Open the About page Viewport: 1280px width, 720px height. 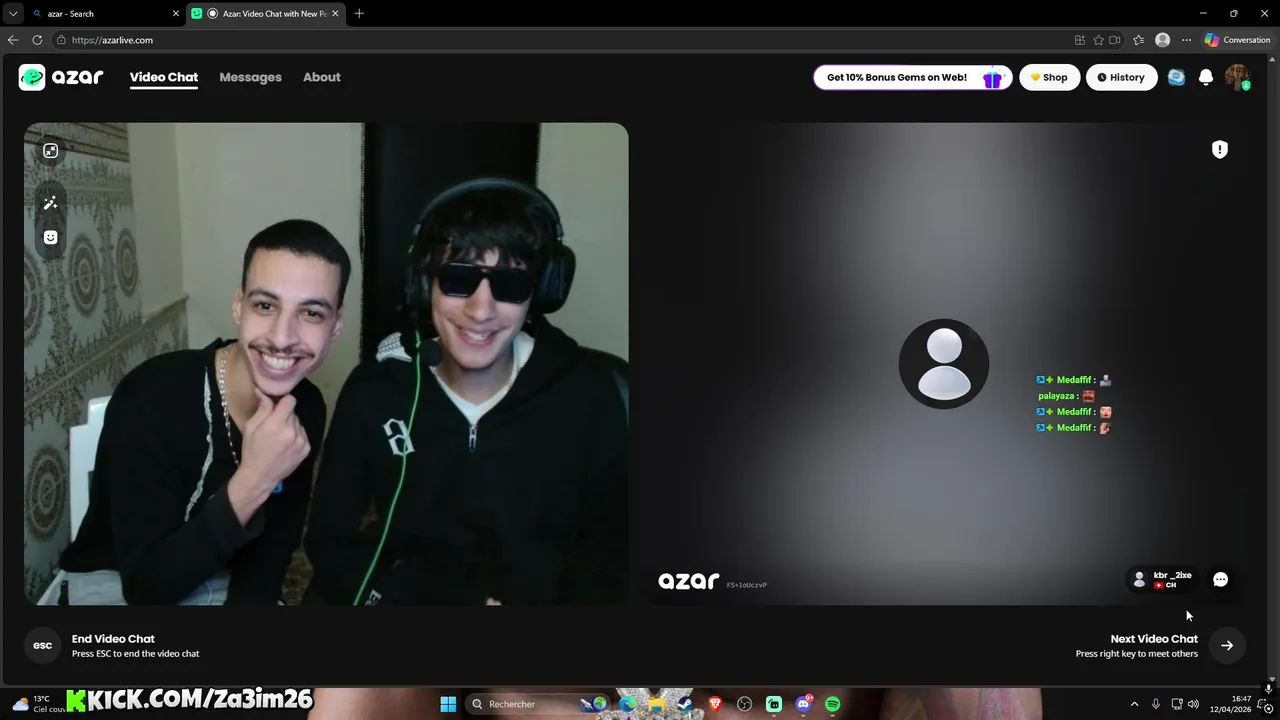pos(322,77)
